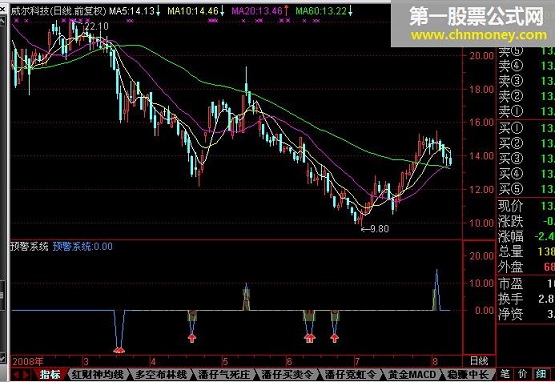Image resolution: width=555 pixels, height=382 pixels.
Task: Select the 卖③ sell order row
Action: click(526, 81)
